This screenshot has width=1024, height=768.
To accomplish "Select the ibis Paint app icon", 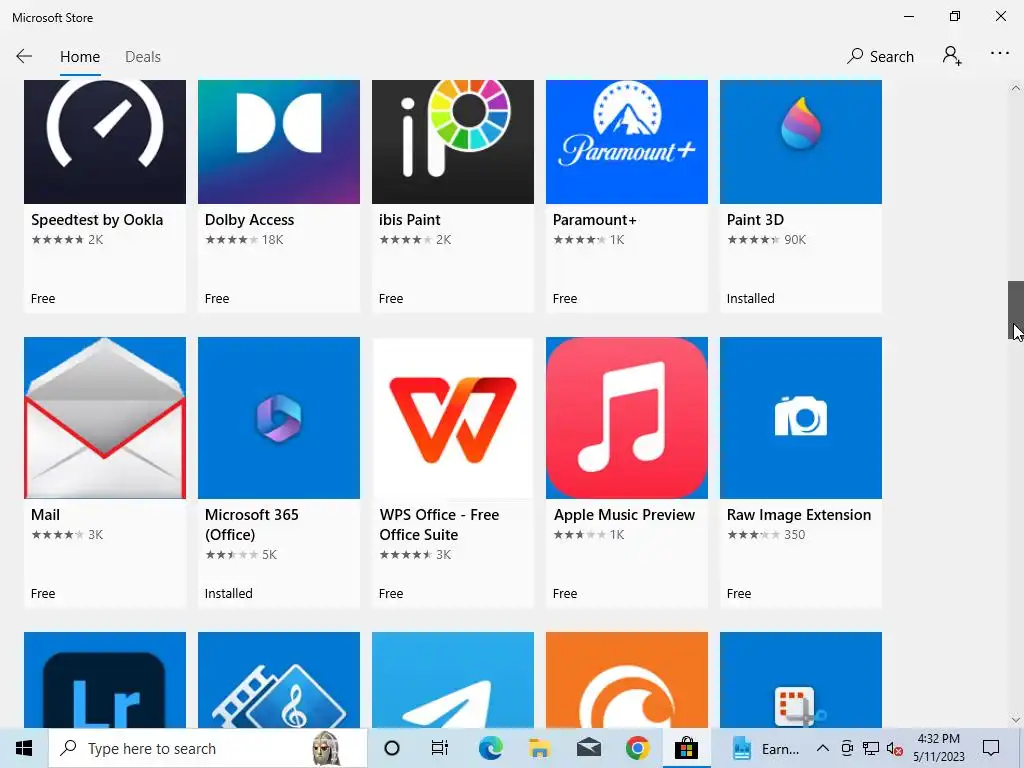I will (453, 142).
